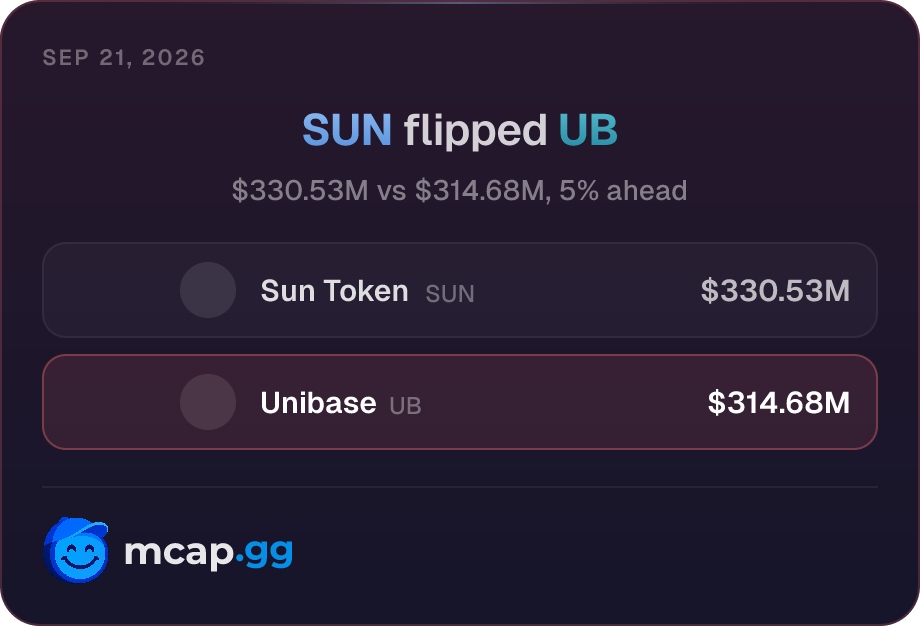This screenshot has height=626, width=920.
Task: Click the gray UB symbol beside Unibase
Action: coord(405,405)
